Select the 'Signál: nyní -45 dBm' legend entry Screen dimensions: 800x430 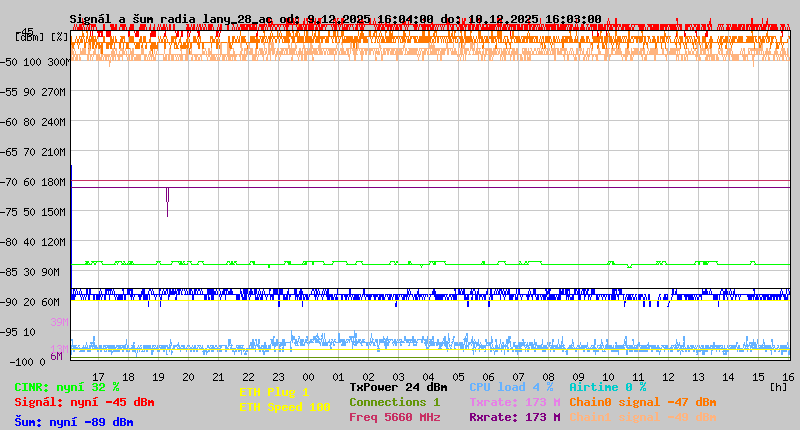(x=84, y=402)
